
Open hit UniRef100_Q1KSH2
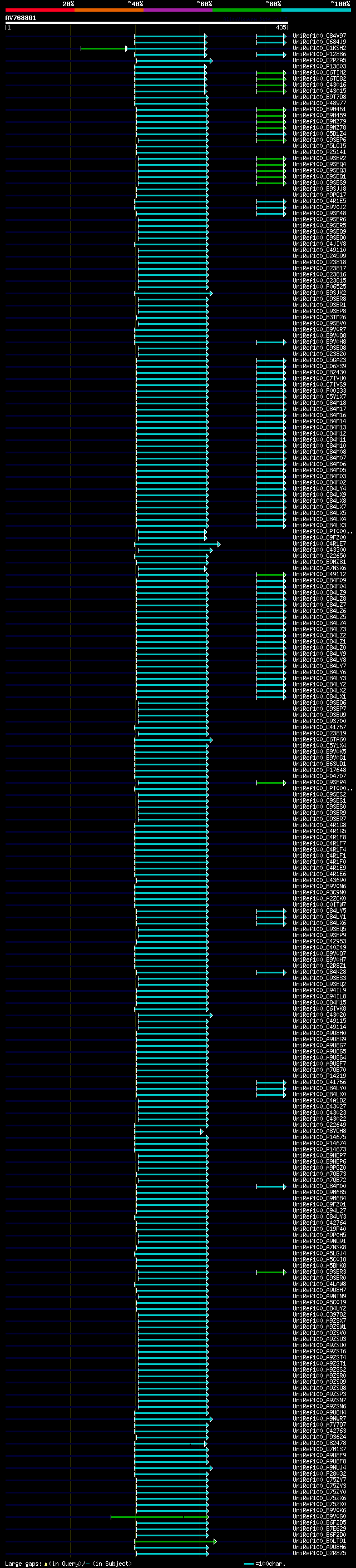coord(319,48)
